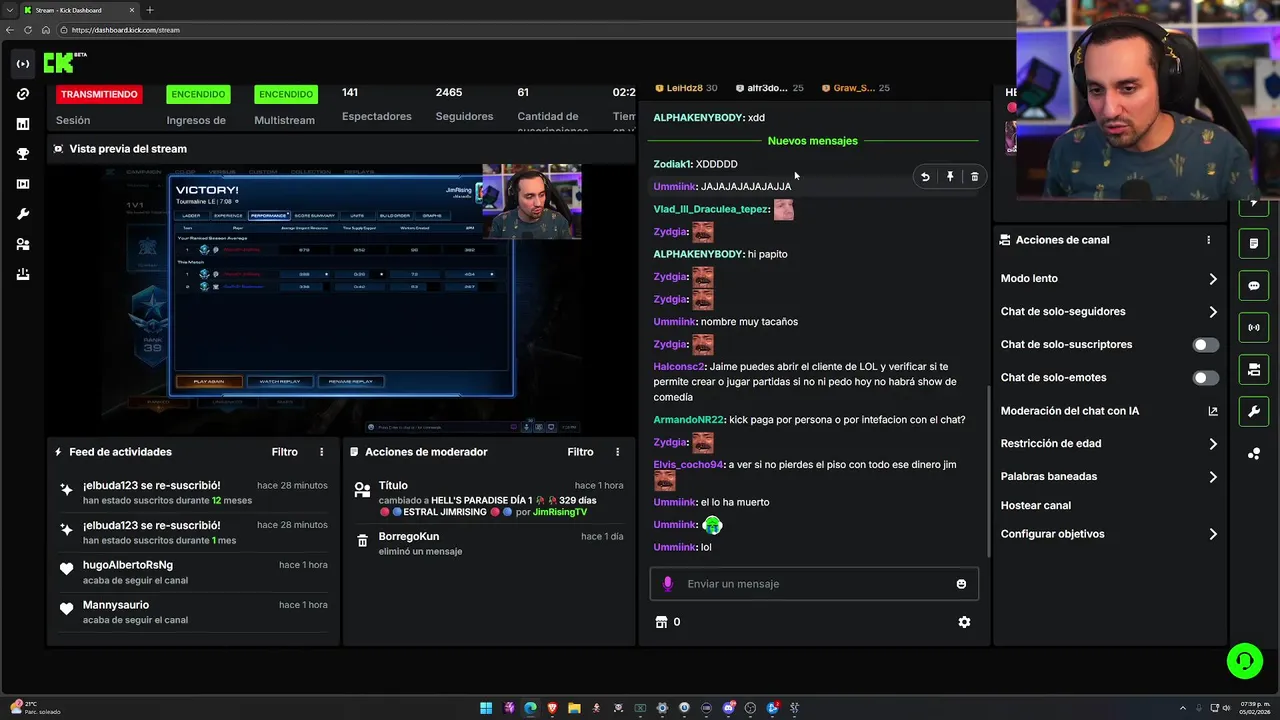Screen dimensions: 1280x720
Task: Click the 141 Espectadores stat
Action: click(x=376, y=104)
